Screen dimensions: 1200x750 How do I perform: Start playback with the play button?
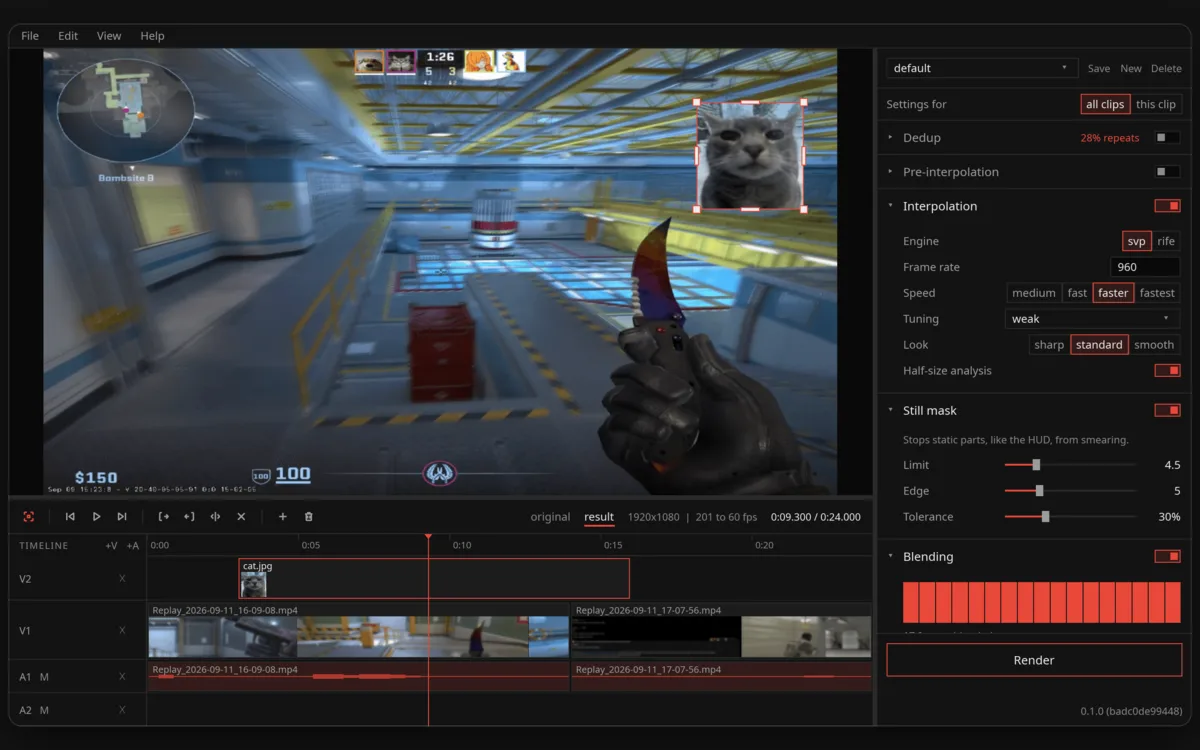[96, 517]
